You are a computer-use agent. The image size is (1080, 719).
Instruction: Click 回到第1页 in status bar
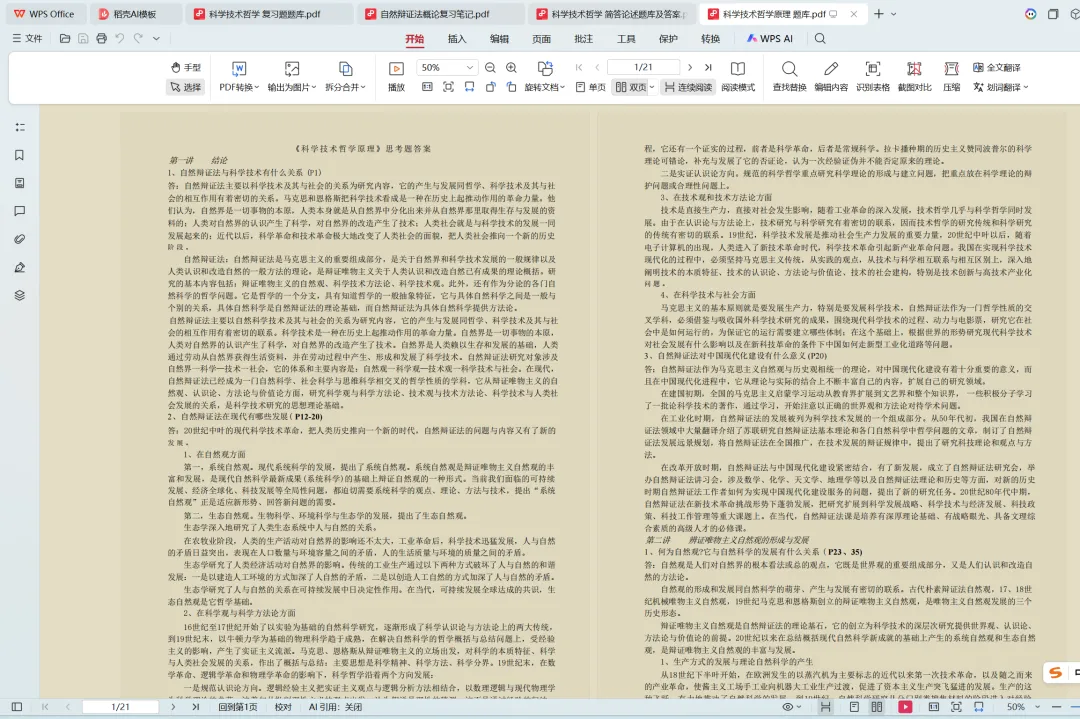238,707
